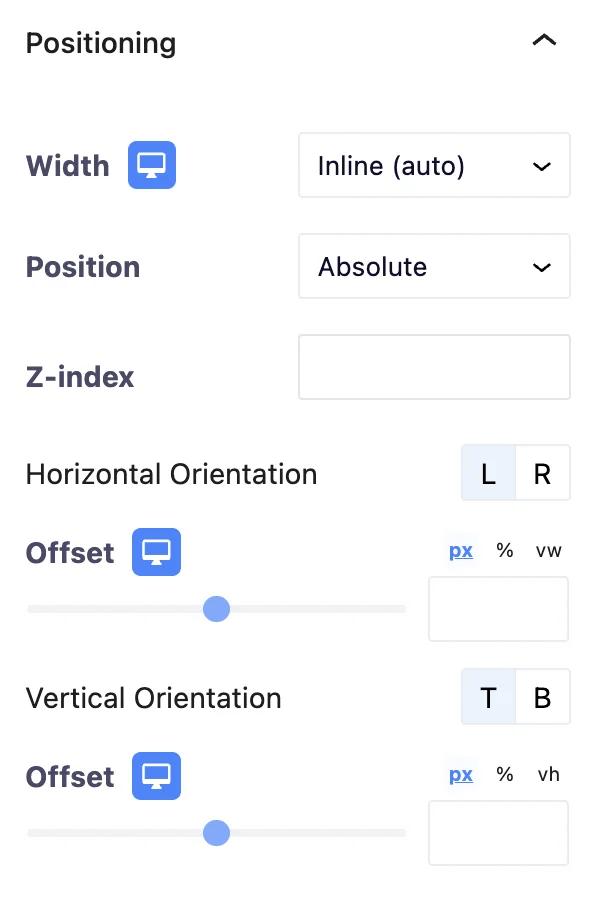Switch horizontal Offset unit to %
Image resolution: width=604 pixels, height=912 pixels.
click(x=504, y=550)
